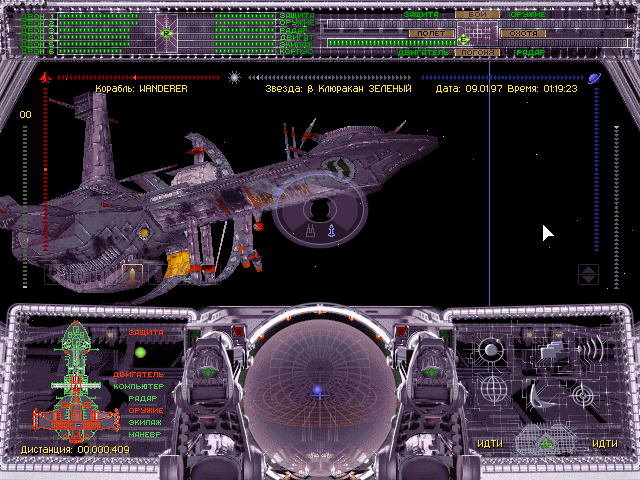Select the blue rocket icon in targeting ring
Screen dimensions: 640x480
(x=331, y=231)
